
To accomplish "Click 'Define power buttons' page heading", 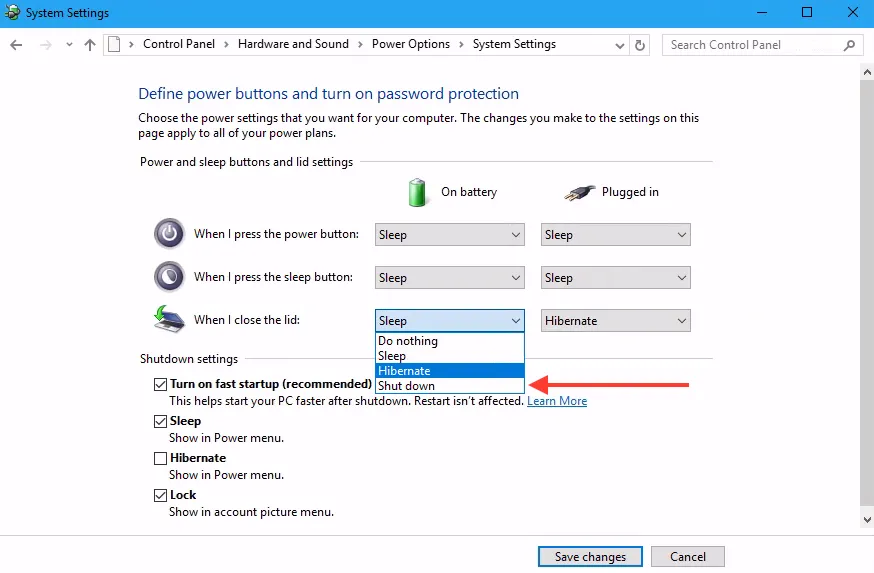I will 328,94.
